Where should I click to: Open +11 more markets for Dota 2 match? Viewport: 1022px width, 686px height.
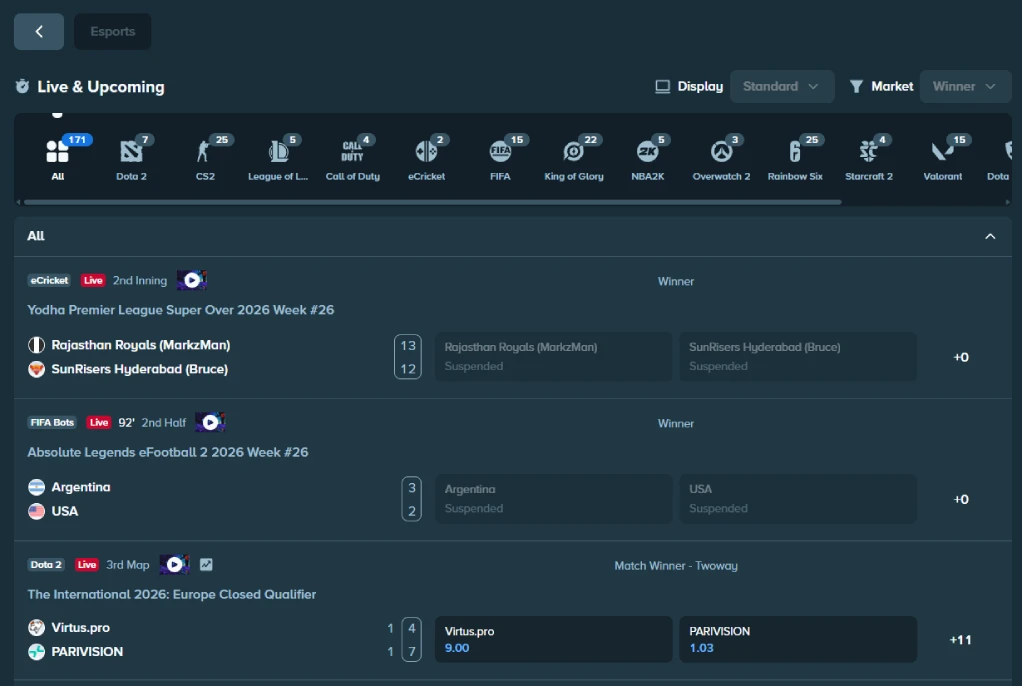[x=961, y=640]
